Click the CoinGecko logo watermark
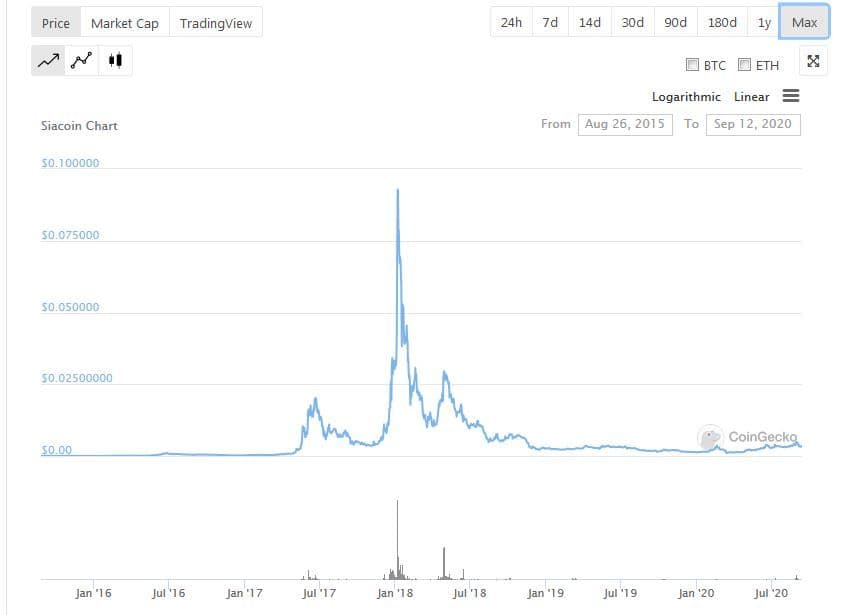 (x=748, y=437)
